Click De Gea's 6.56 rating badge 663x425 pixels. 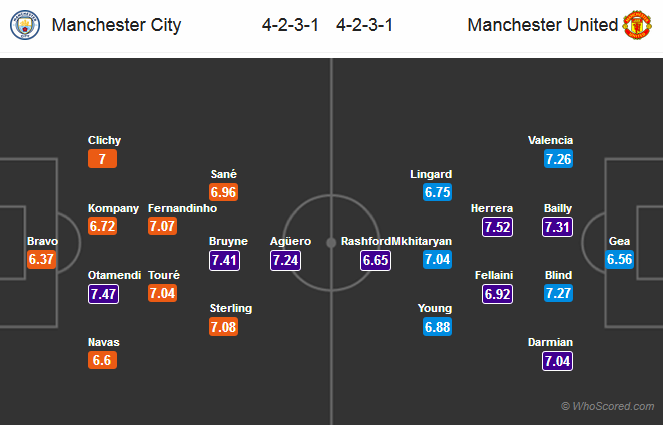(x=620, y=260)
